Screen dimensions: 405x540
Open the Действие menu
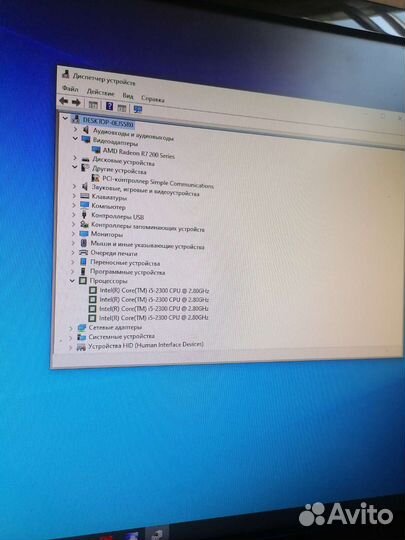100,92
